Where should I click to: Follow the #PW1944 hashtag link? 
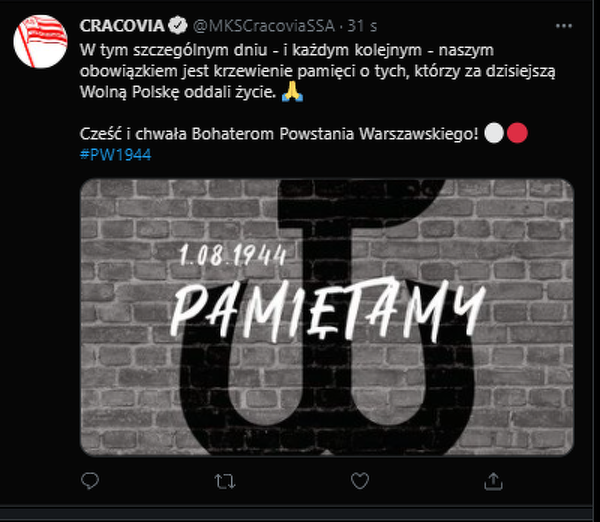pos(116,155)
